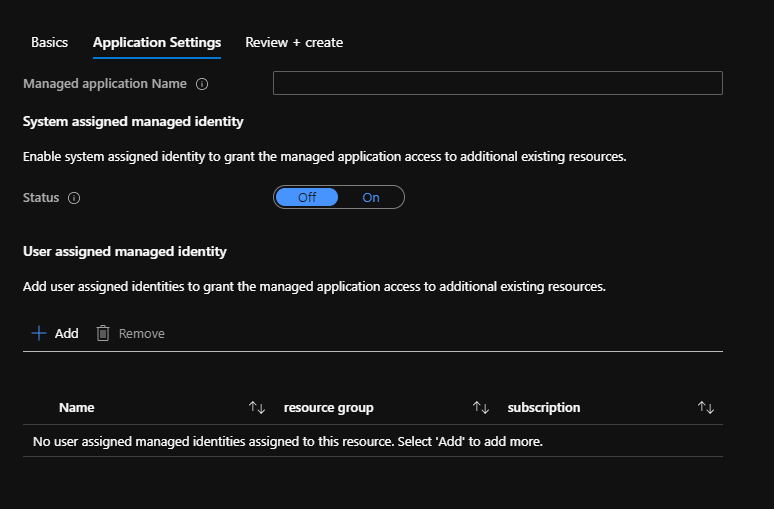Sort table by resource group header
Viewport: 774px width, 509px height.
(329, 407)
